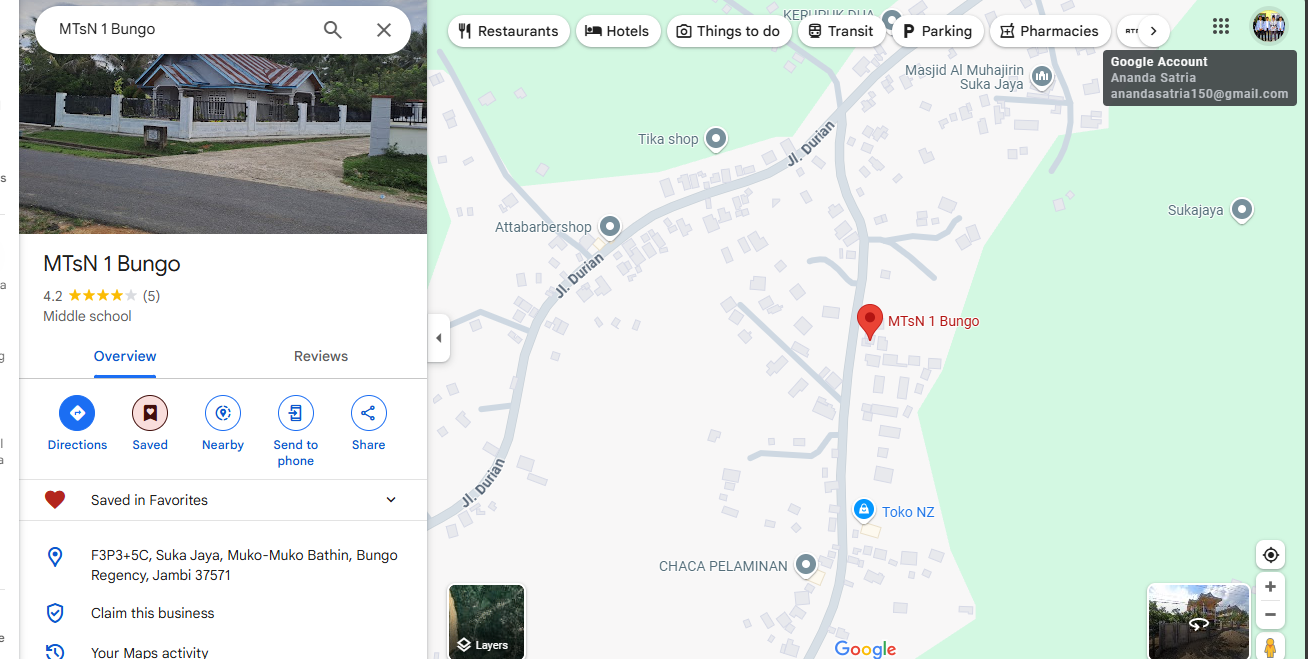Click Claim this business
The height and width of the screenshot is (659, 1308).
pyautogui.click(x=153, y=613)
